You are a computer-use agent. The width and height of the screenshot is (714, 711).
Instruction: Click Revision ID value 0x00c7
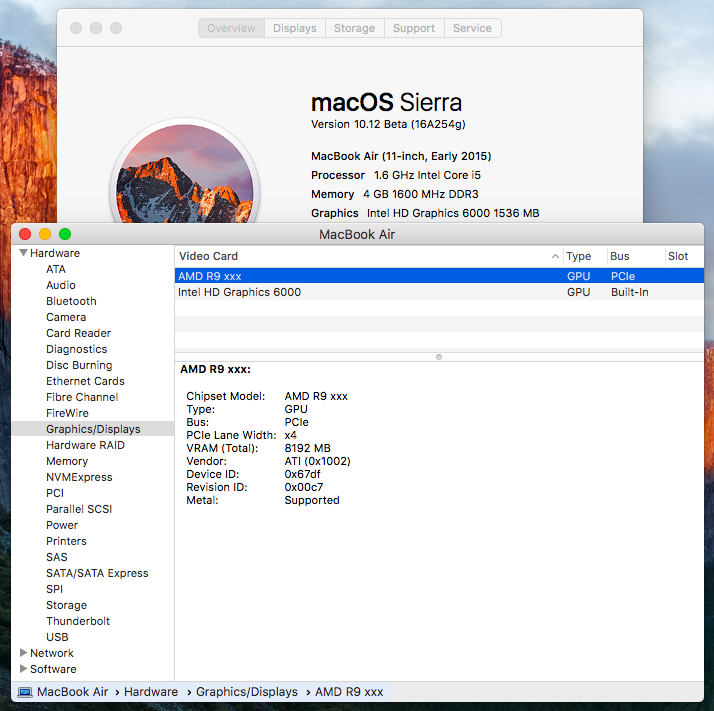point(304,487)
